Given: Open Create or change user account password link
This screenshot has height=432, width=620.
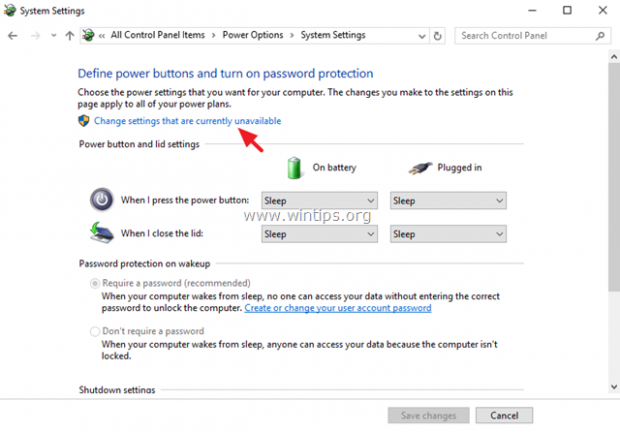Looking at the screenshot, I should (338, 308).
